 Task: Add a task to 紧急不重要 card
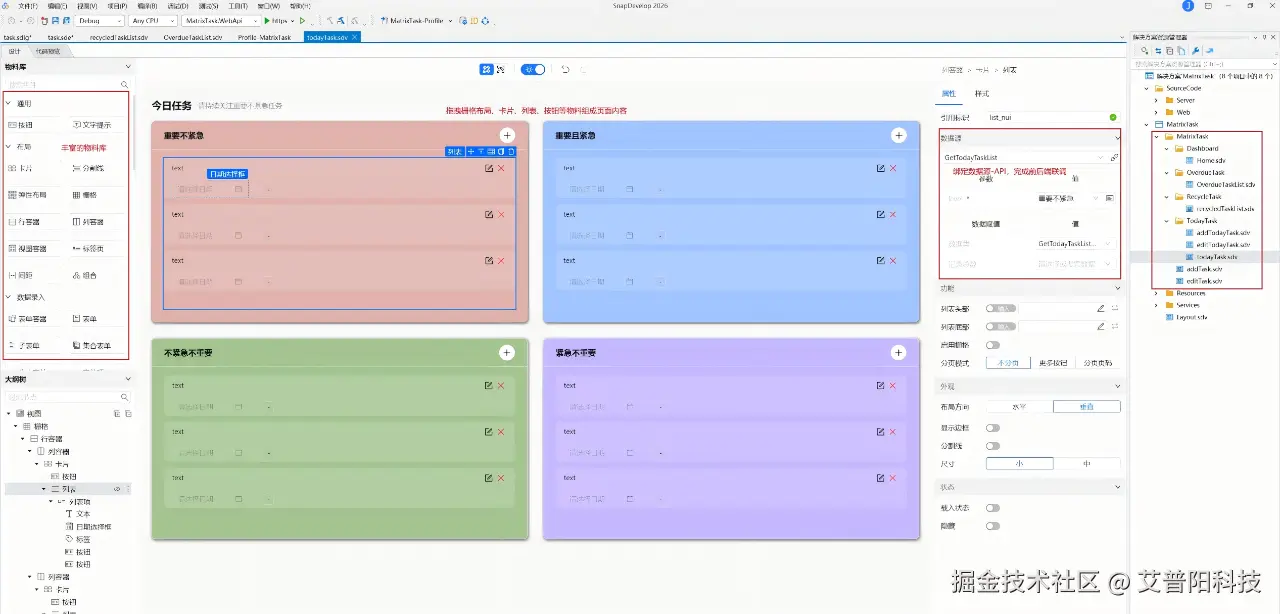[x=899, y=352]
